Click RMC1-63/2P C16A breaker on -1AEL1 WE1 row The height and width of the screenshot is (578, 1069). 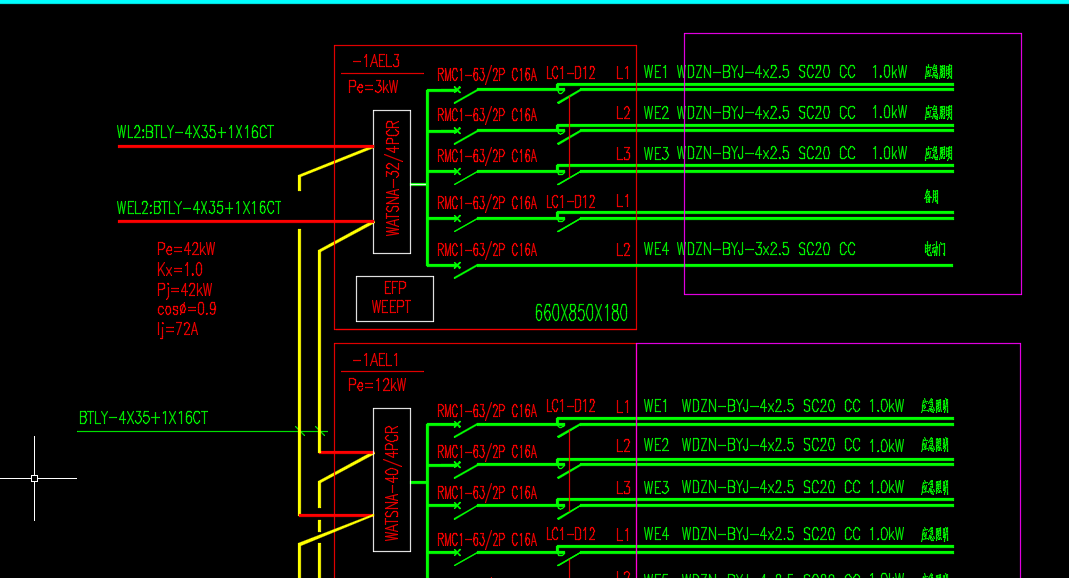click(487, 411)
